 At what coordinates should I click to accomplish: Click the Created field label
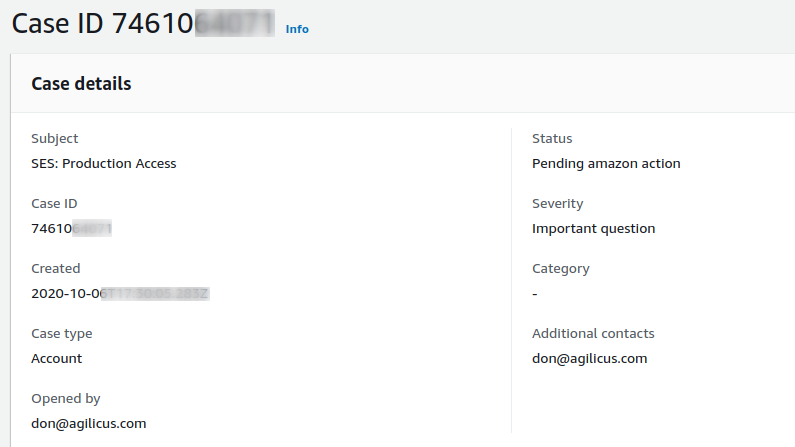[x=56, y=269]
